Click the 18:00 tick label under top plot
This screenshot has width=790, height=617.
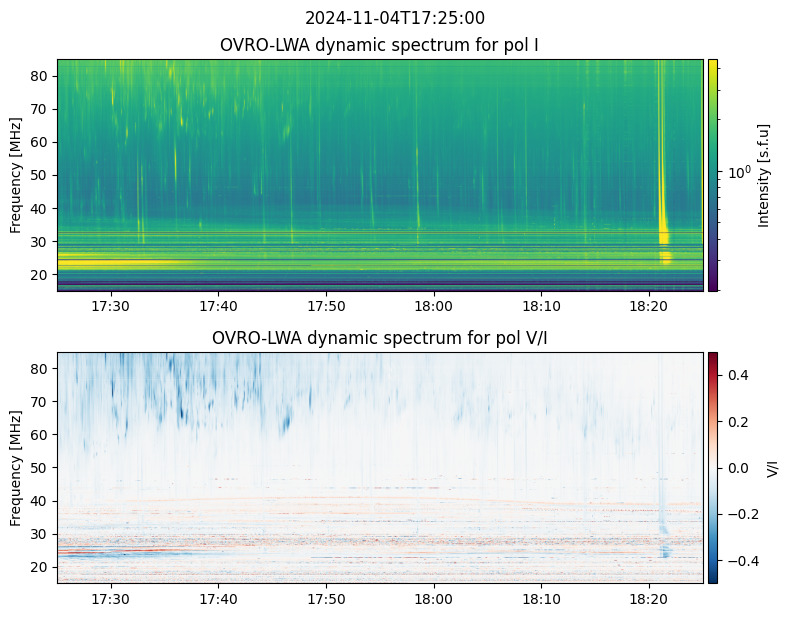(434, 306)
